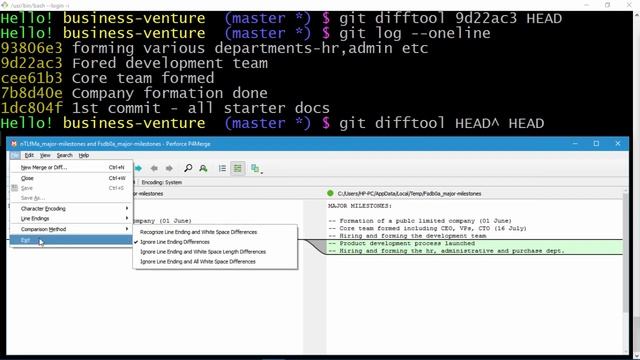Open the Edit menu
The width and height of the screenshot is (640, 360).
29,156
